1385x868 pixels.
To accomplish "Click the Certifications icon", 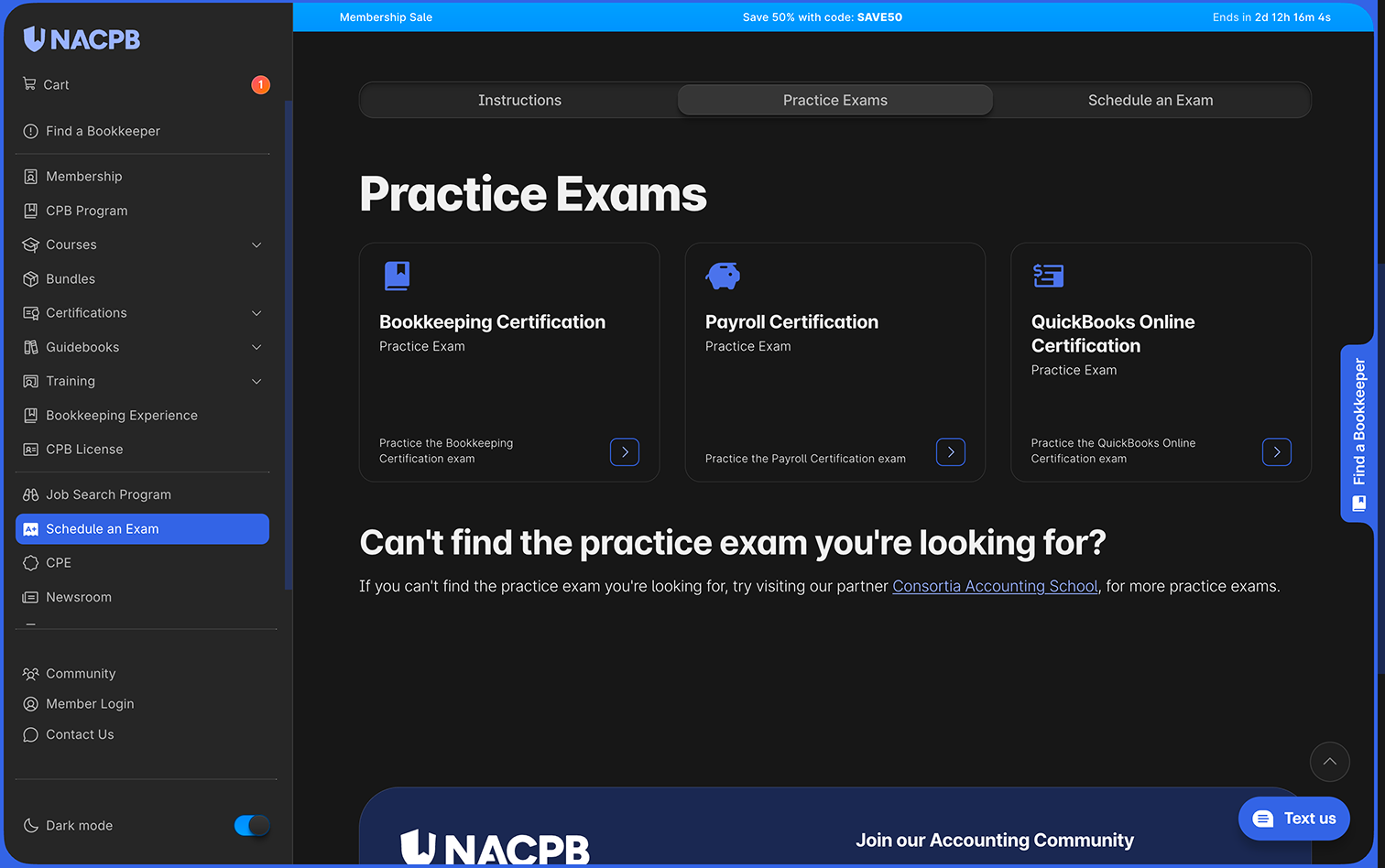I will pyautogui.click(x=30, y=313).
